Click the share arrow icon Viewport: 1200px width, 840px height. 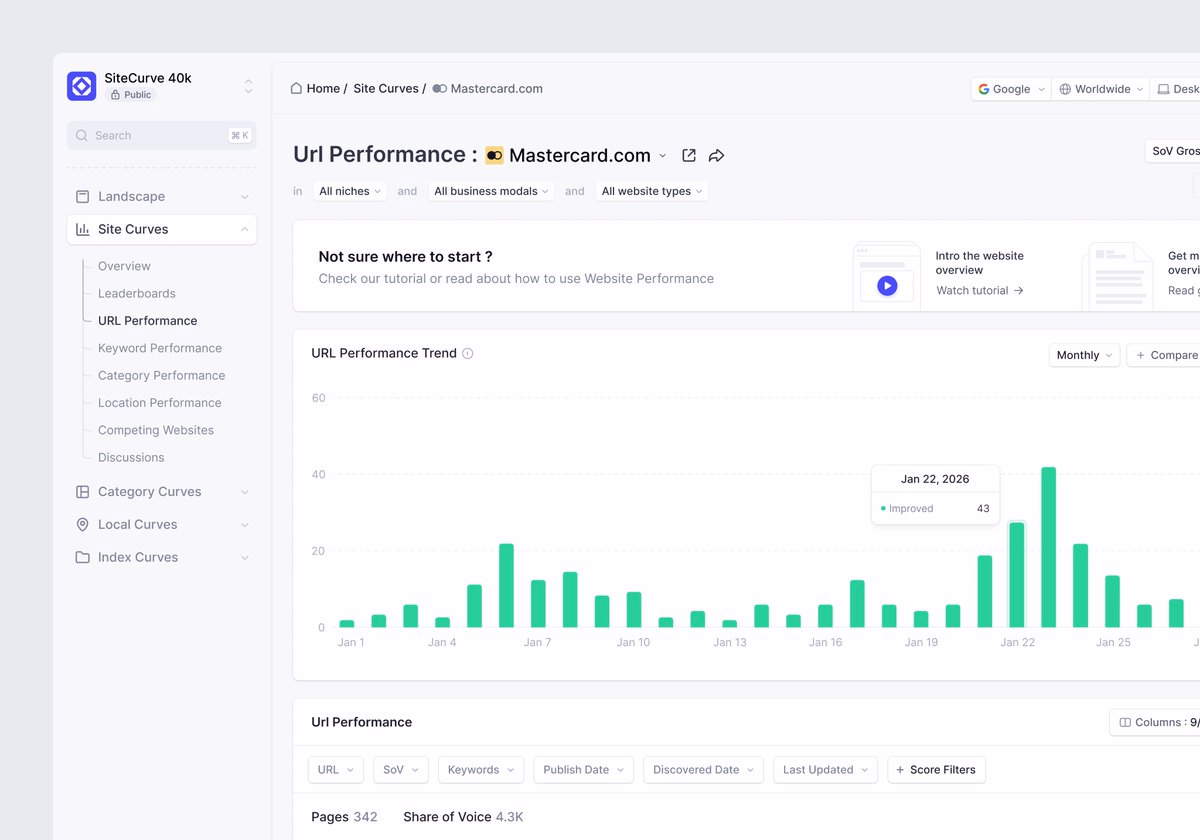click(716, 155)
